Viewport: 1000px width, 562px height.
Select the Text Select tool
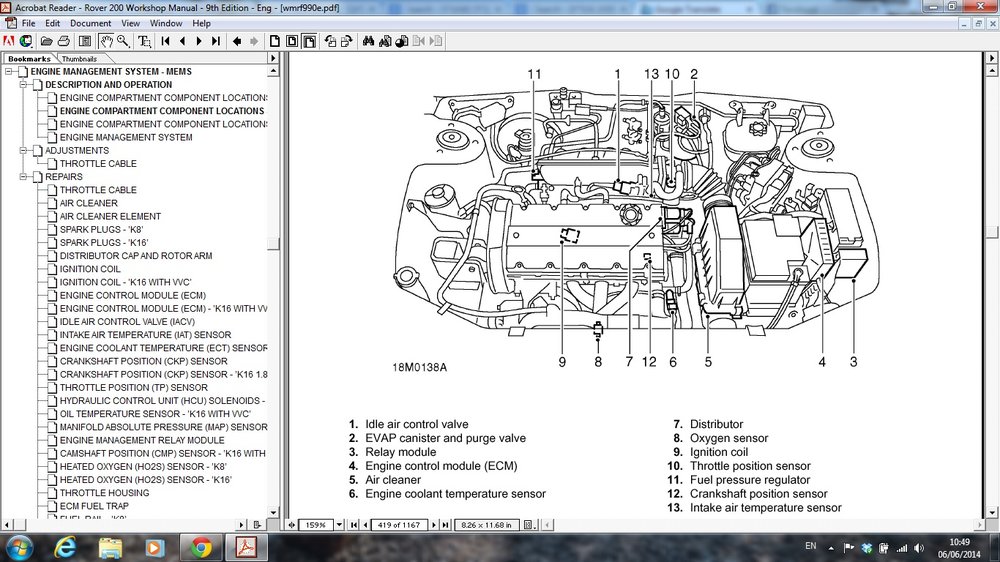[x=145, y=41]
